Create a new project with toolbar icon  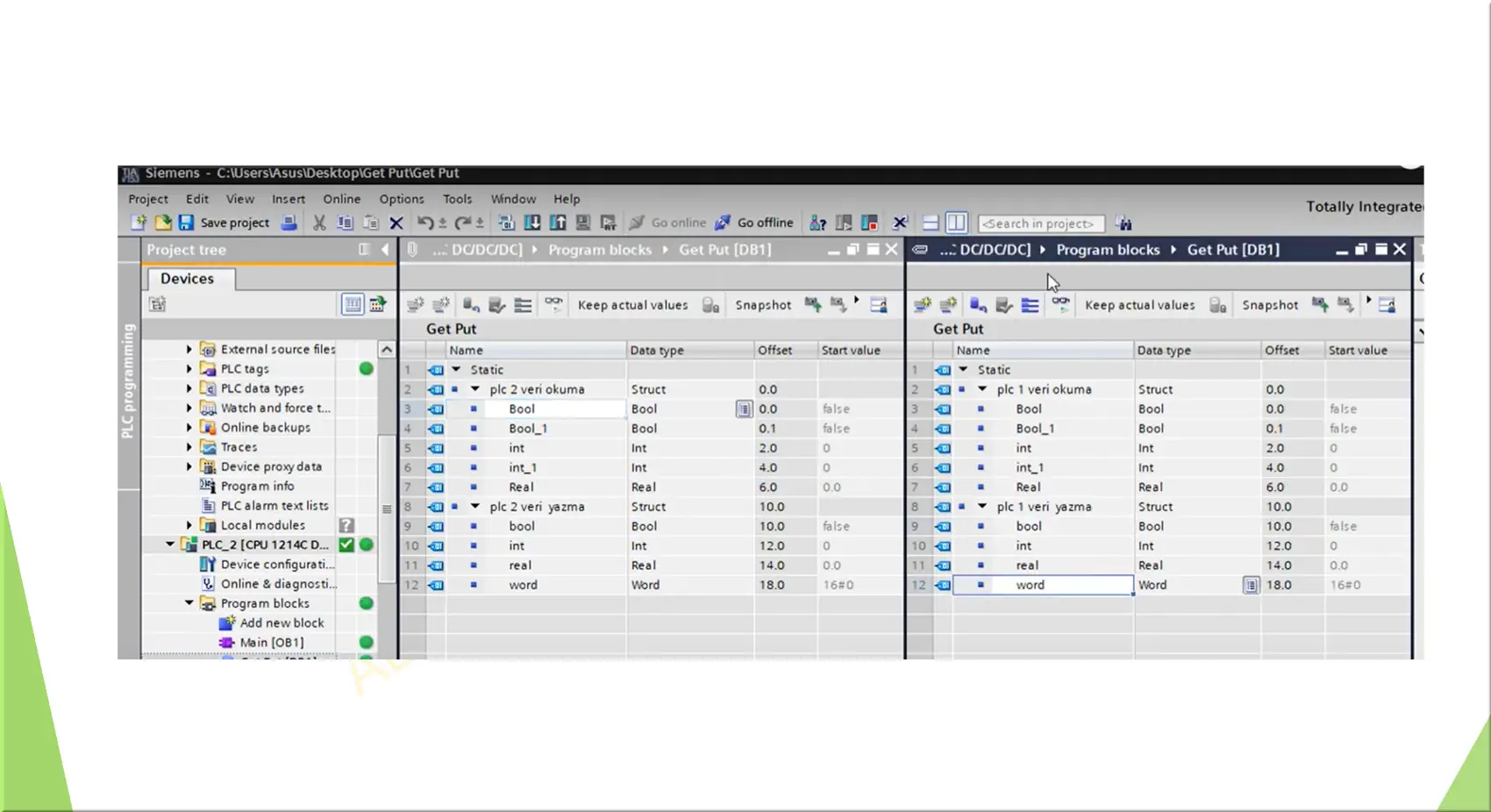[139, 223]
